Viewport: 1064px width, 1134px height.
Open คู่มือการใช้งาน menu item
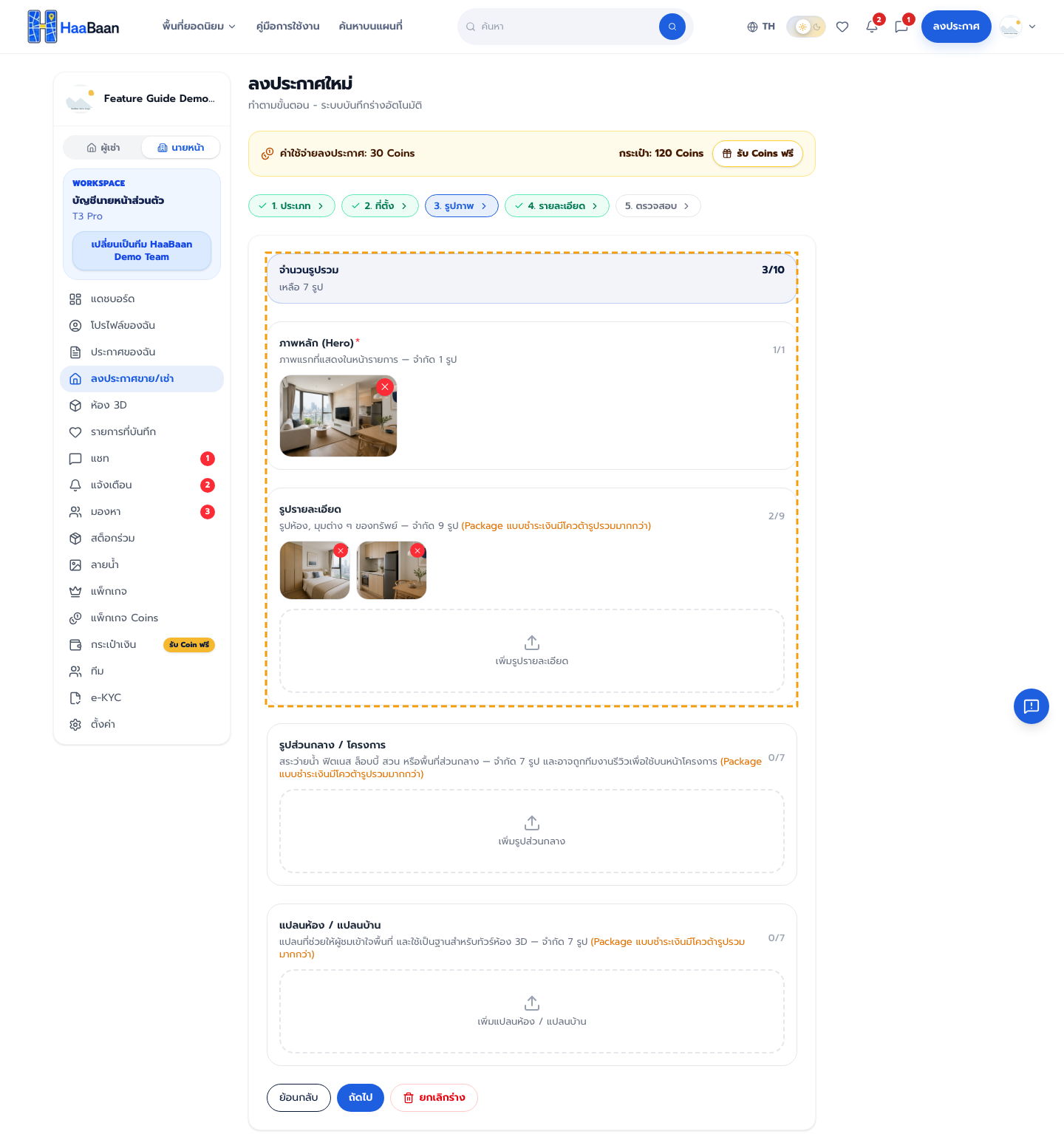(x=288, y=27)
